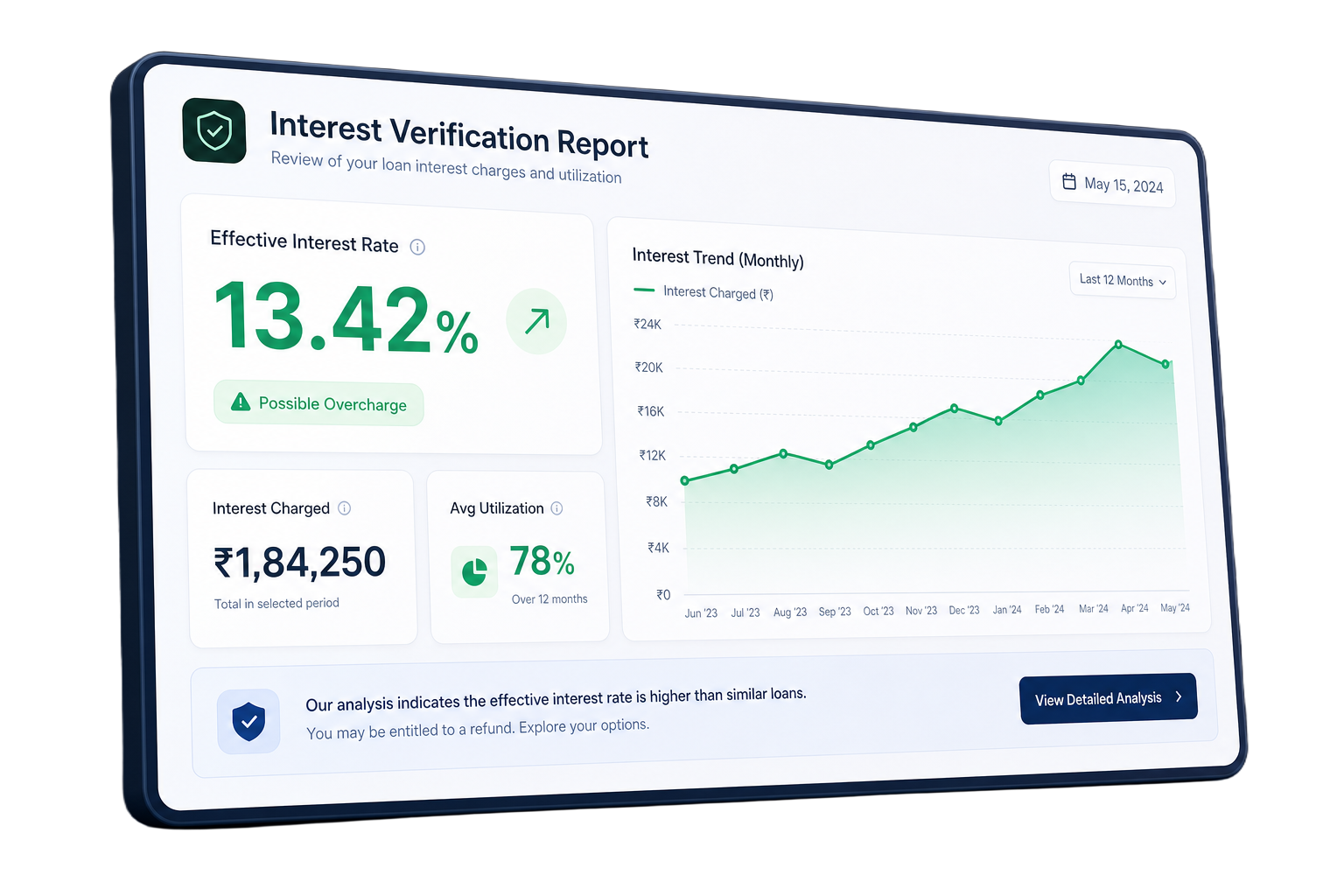Click the 'Total in selected period' caption
This screenshot has height=896, width=1344.
tap(276, 604)
